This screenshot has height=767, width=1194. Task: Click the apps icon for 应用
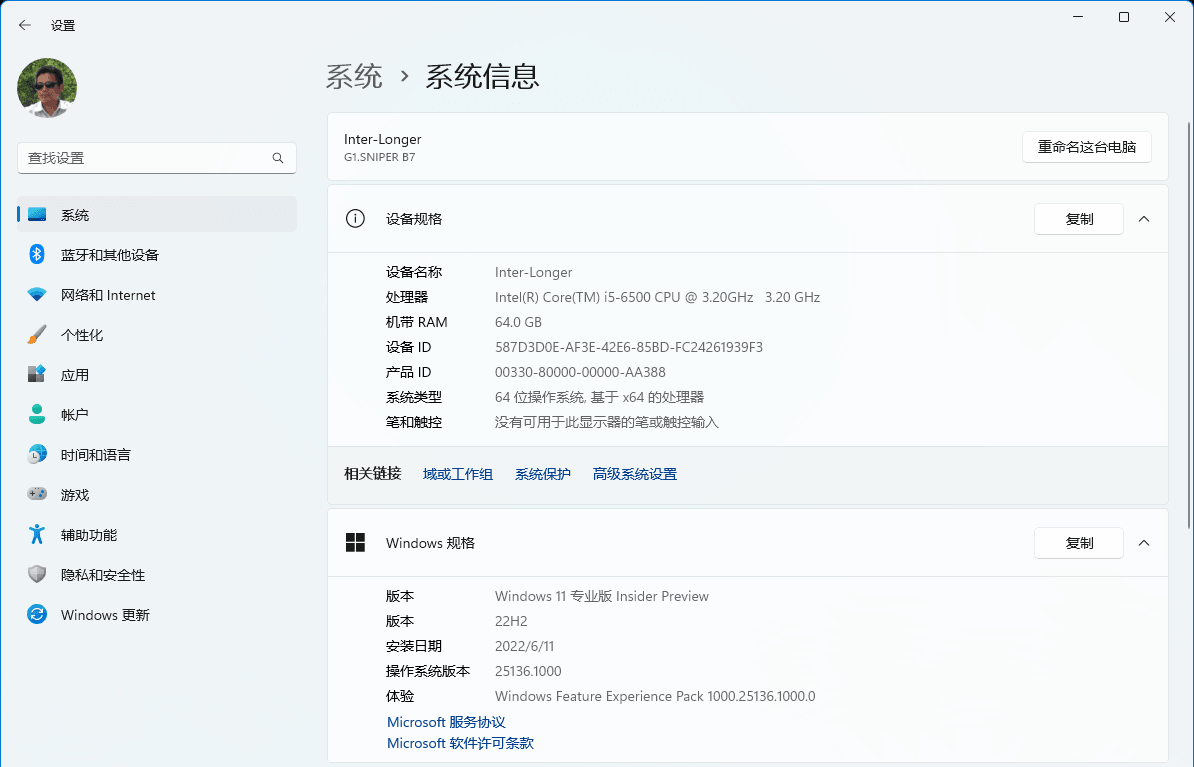click(37, 374)
